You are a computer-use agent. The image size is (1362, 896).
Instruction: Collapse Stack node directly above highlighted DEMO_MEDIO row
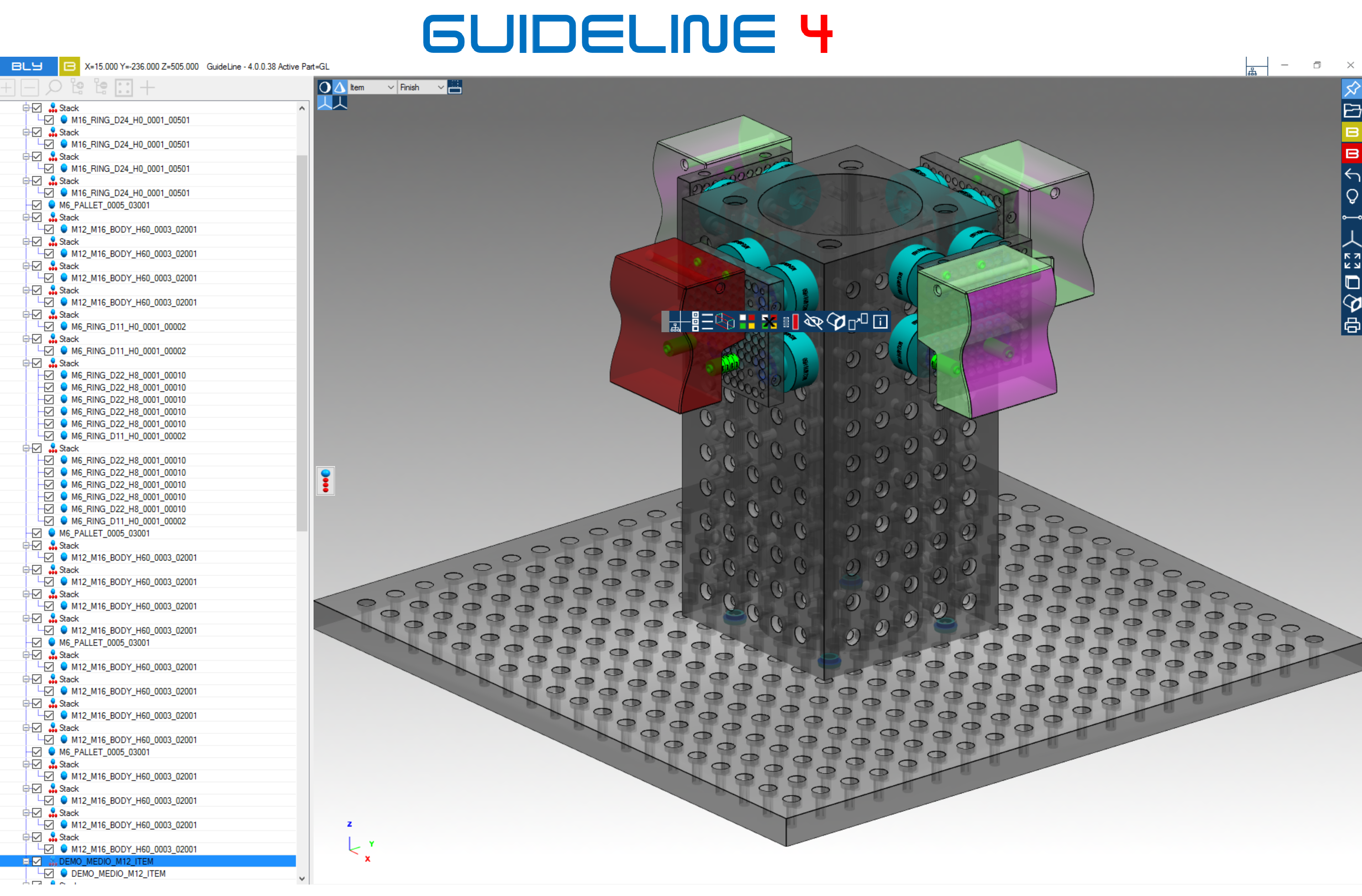26,837
